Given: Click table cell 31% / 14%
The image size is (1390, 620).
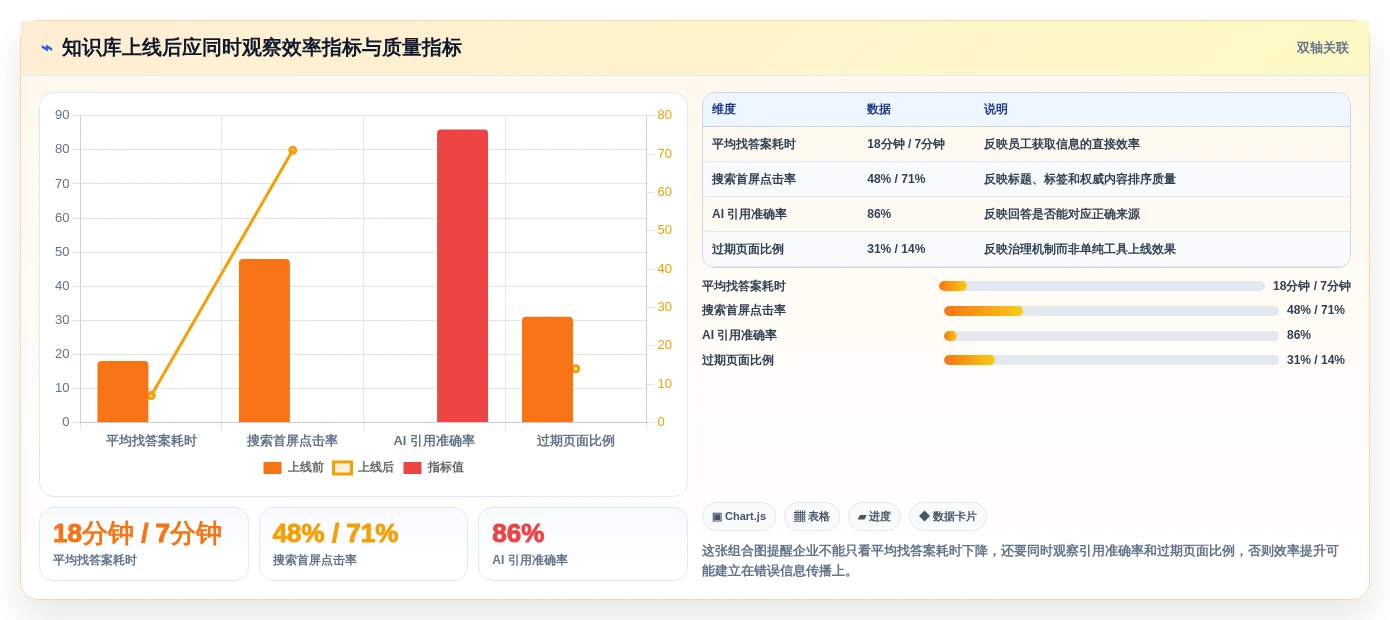Looking at the screenshot, I should [896, 249].
